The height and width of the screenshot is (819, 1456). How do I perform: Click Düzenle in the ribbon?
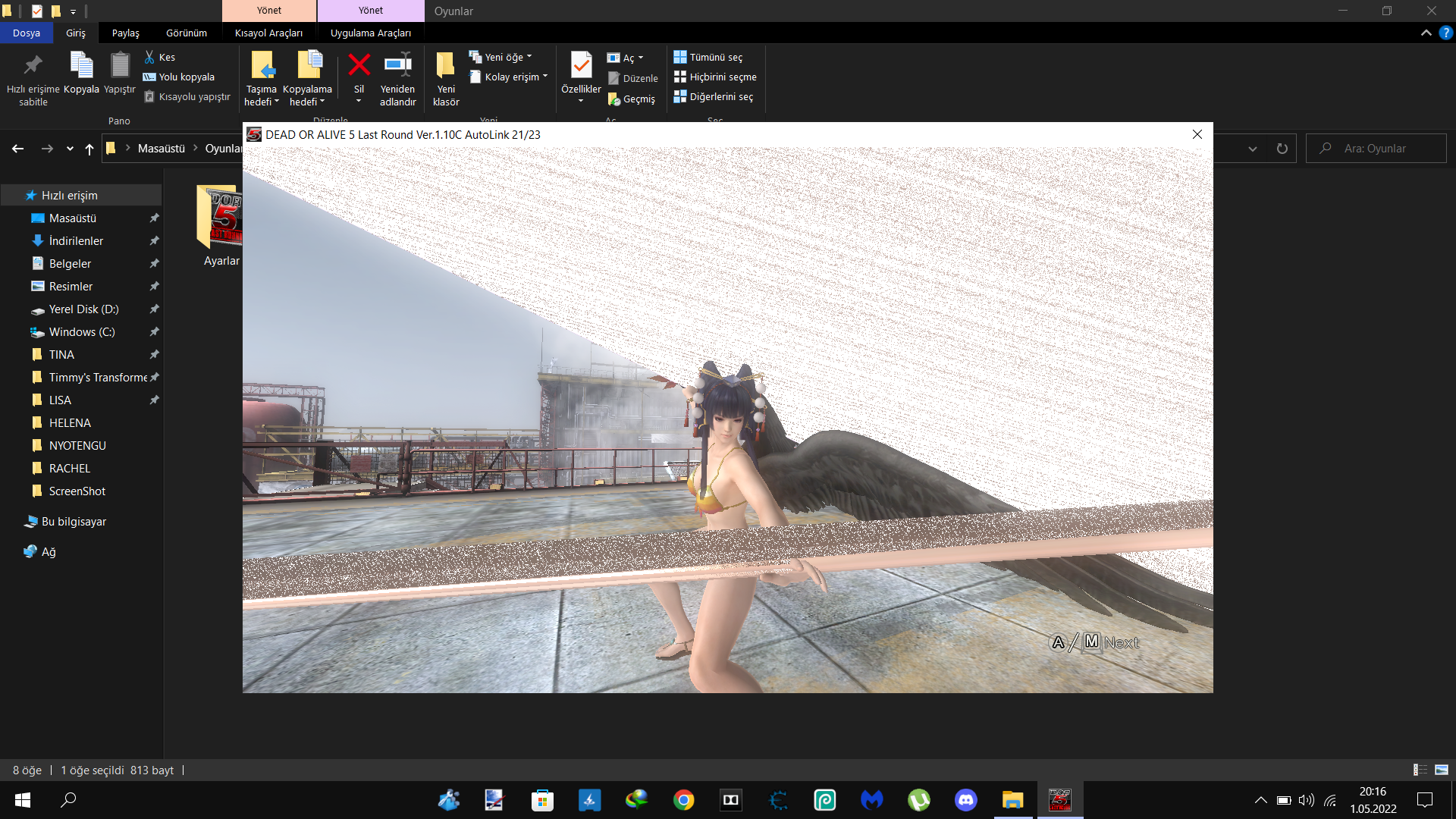click(x=633, y=78)
